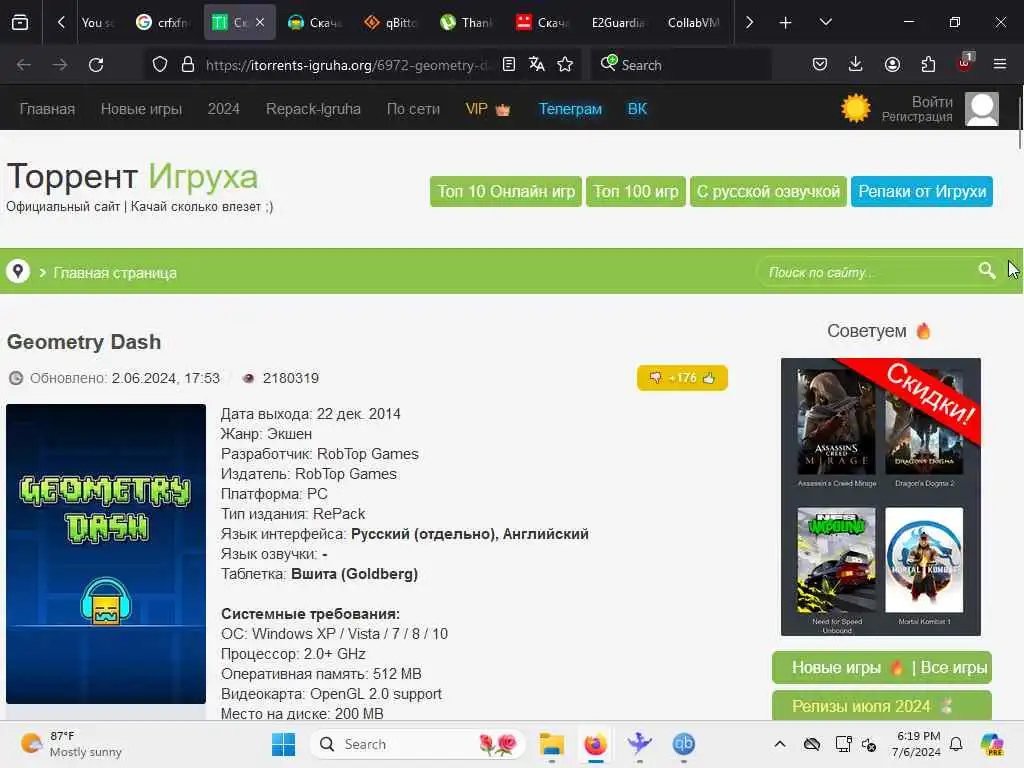Switch to the E2Guardian tab
Image resolution: width=1024 pixels, height=768 pixels.
click(618, 22)
